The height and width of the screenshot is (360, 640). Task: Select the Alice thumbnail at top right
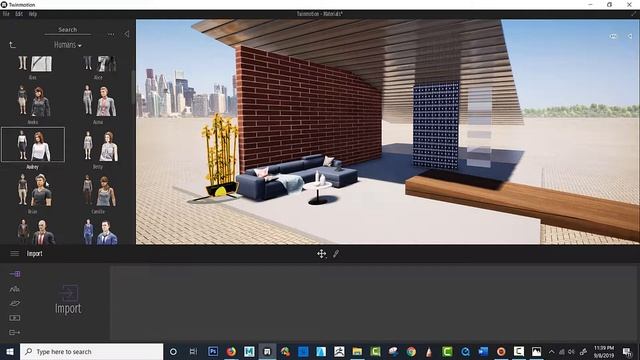[x=99, y=64]
